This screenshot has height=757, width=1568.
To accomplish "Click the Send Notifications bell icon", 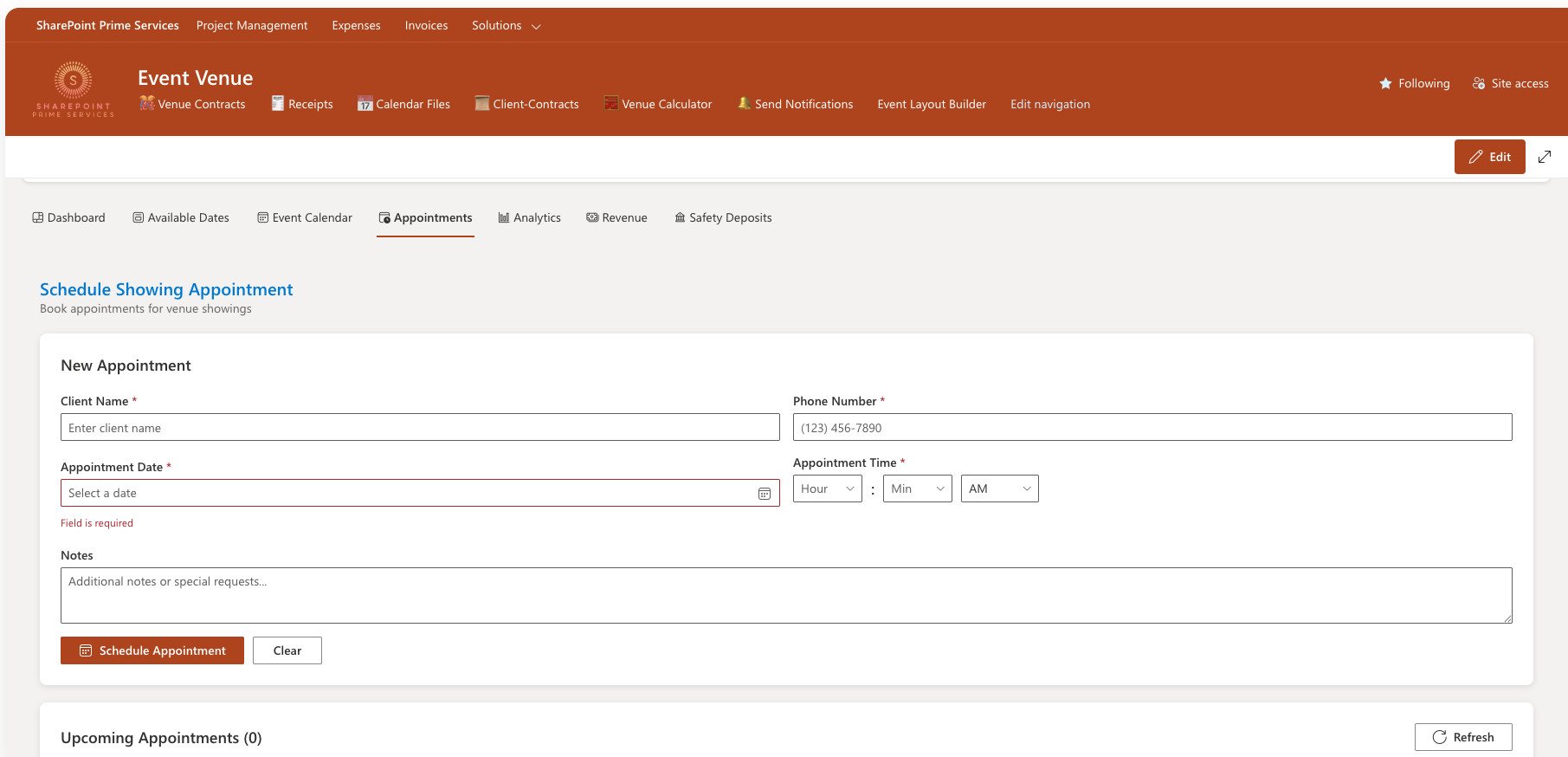I will 744,103.
